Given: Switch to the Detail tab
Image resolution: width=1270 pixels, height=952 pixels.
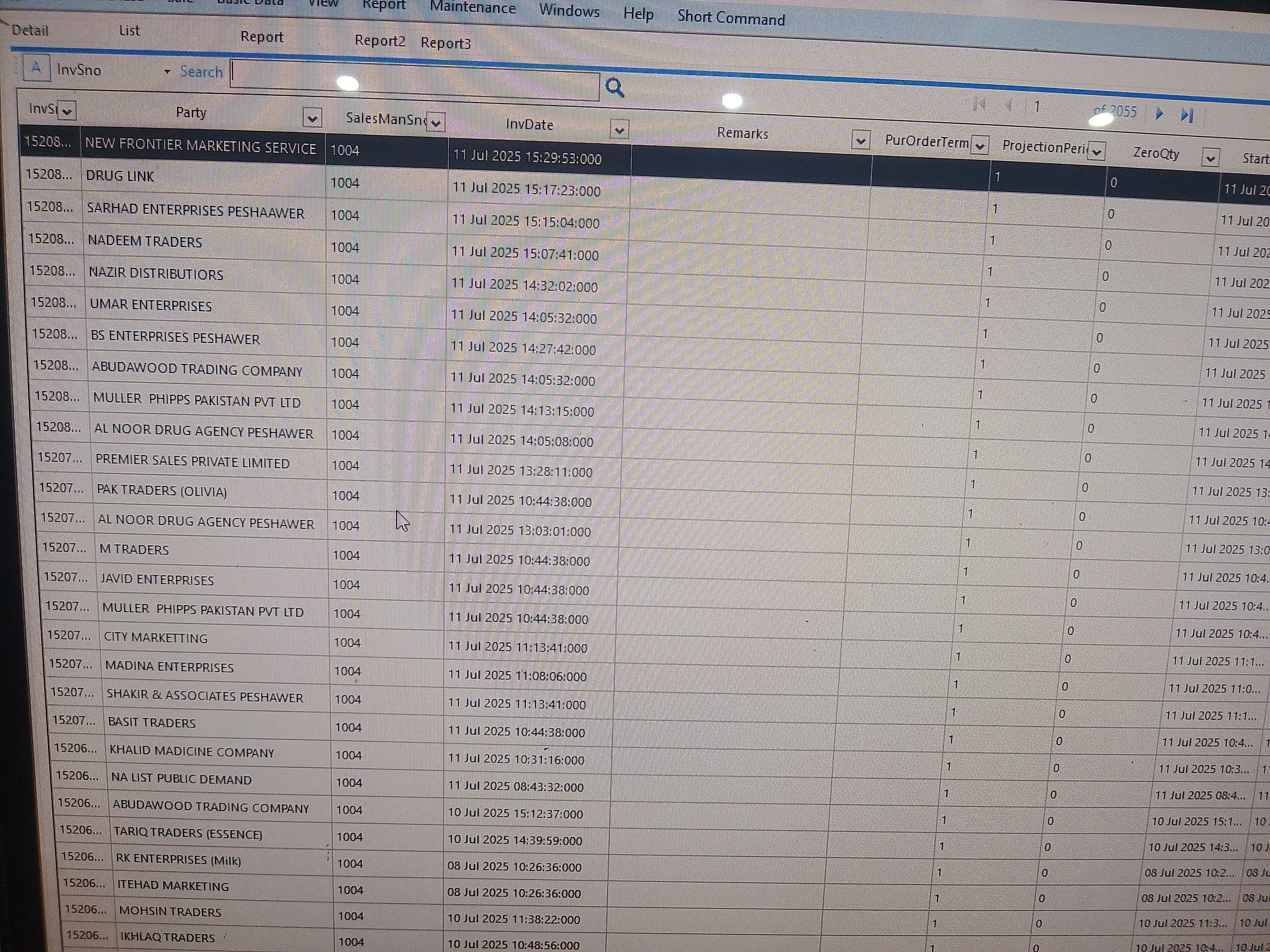Looking at the screenshot, I should click(x=30, y=31).
